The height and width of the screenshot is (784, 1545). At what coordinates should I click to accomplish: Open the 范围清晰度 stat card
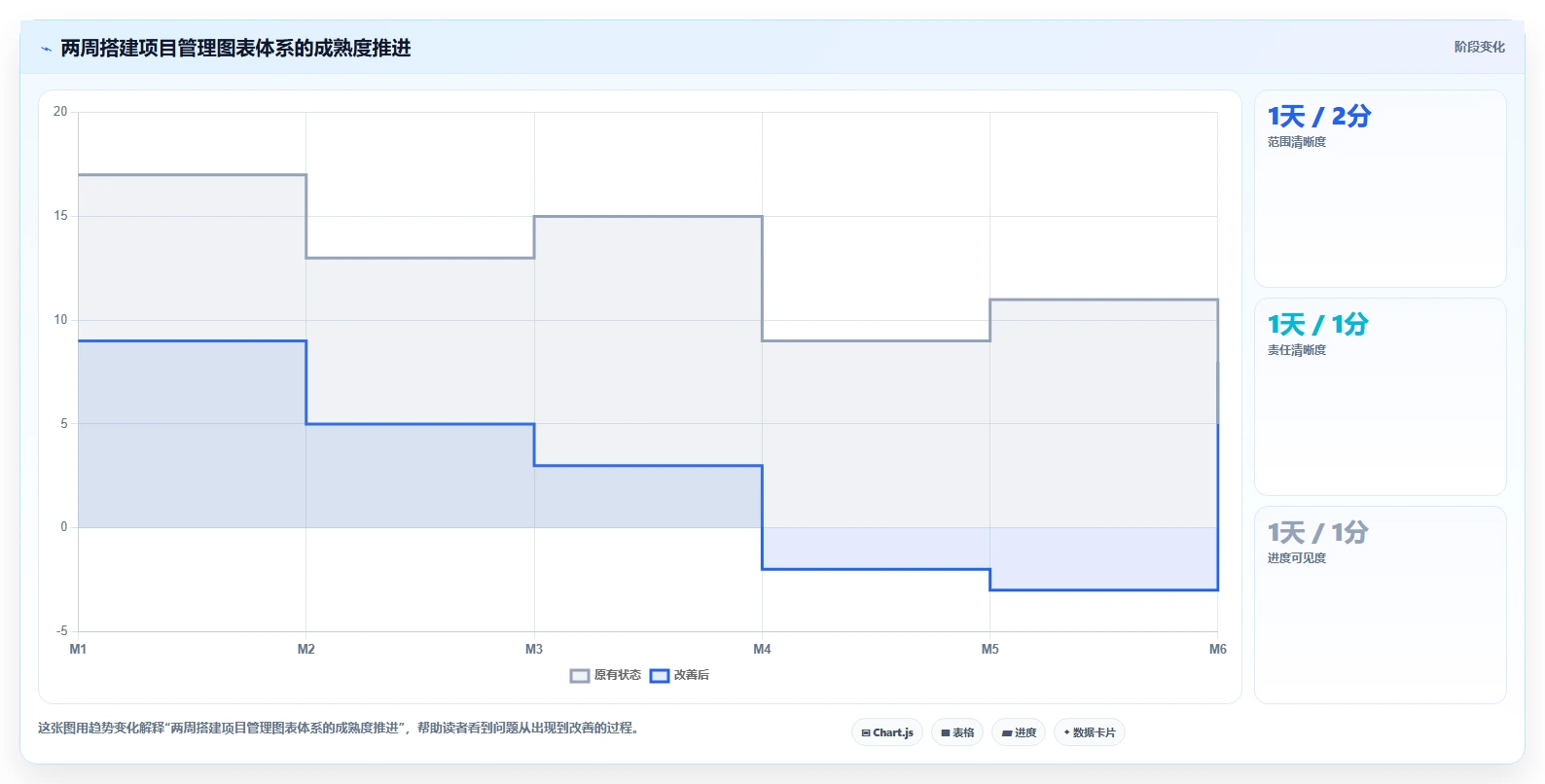point(1381,189)
